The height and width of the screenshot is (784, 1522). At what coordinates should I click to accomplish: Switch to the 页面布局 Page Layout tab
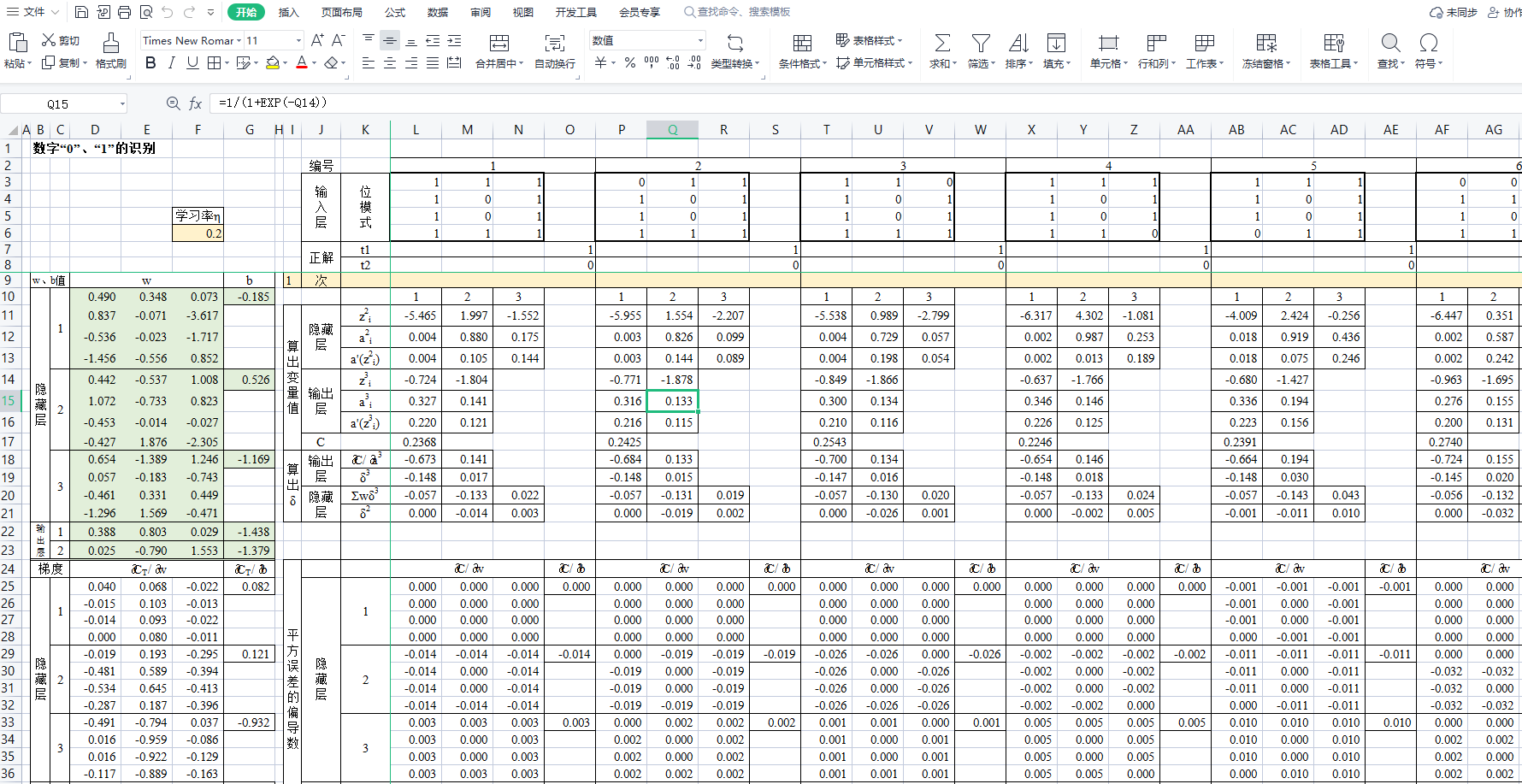coord(342,12)
